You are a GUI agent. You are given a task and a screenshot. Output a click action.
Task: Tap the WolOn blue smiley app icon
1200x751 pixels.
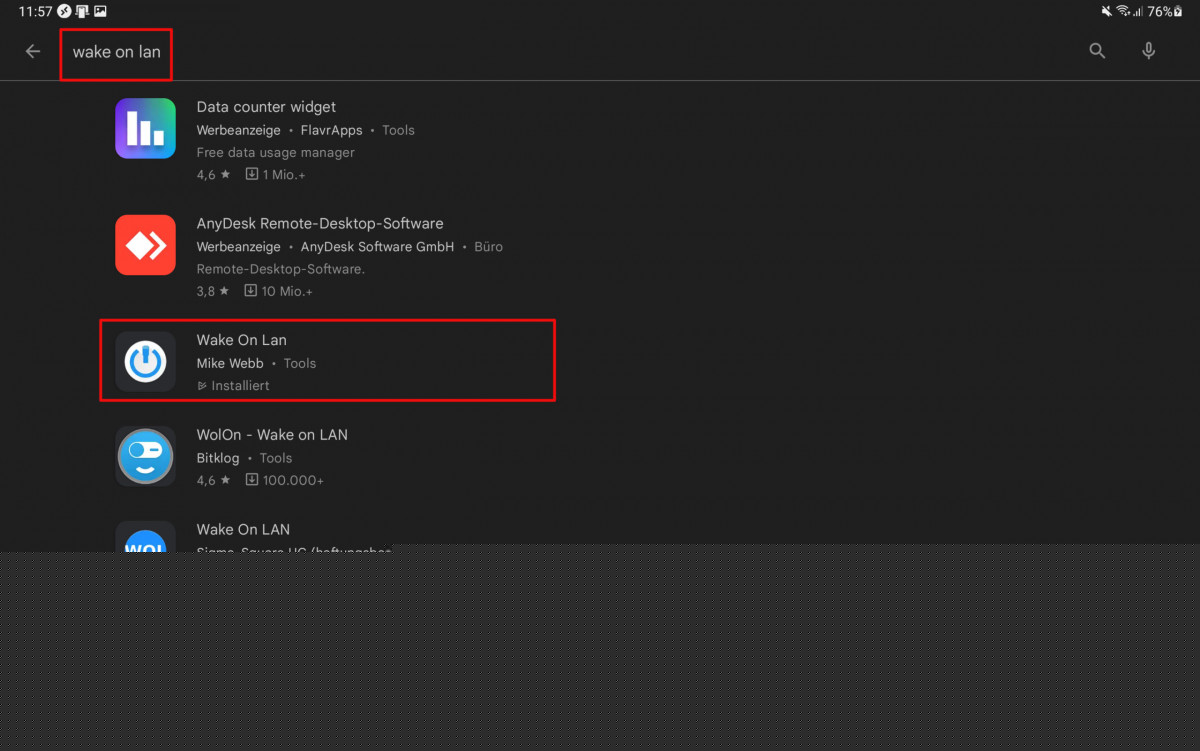145,456
